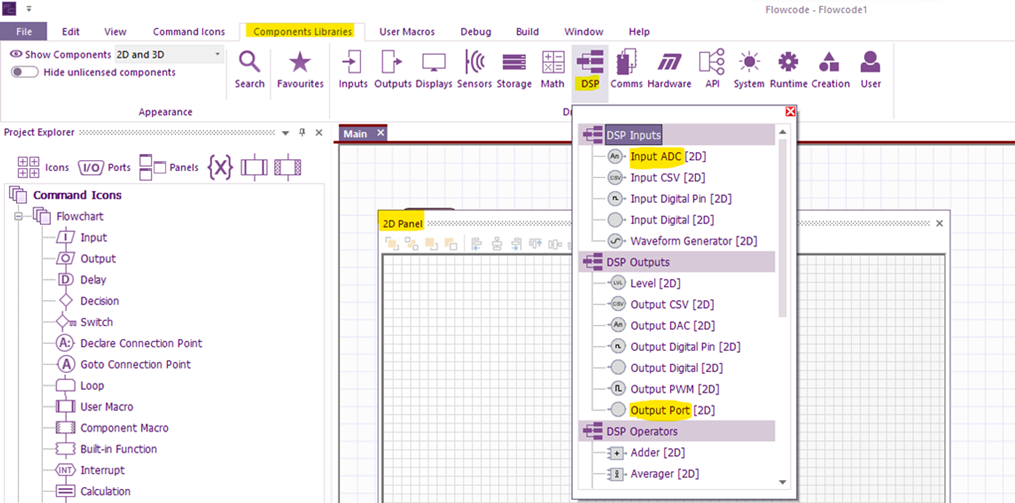The height and width of the screenshot is (503, 1015).
Task: Add Output PWM [2D] component
Action: (x=663, y=389)
